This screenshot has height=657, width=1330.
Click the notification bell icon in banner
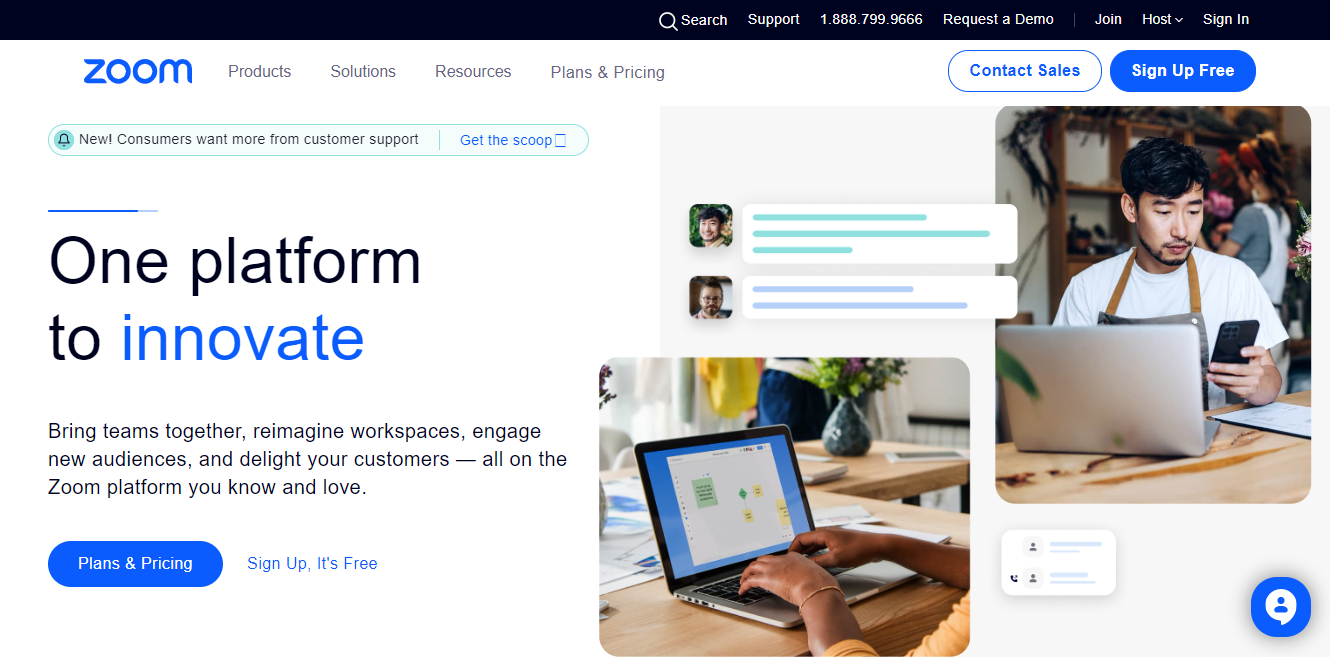pos(64,140)
